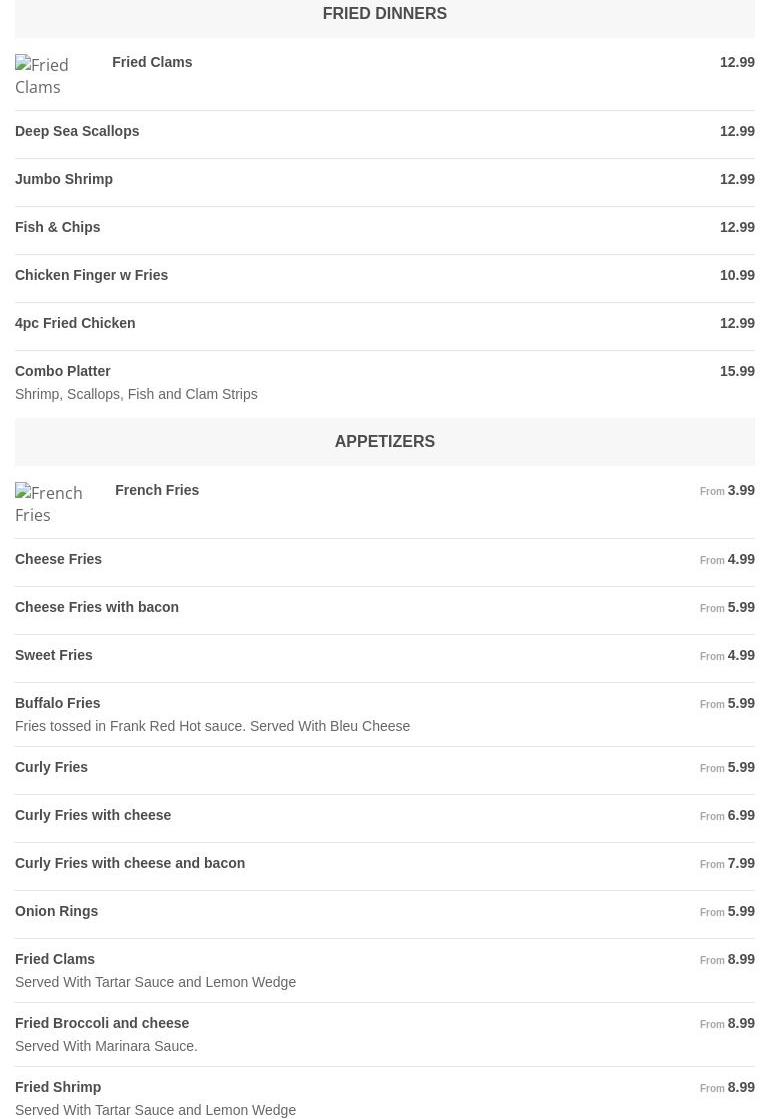Screen dimensions: 770x1119
Task: Pick the 4pc Fried Chicken dinner
Action: (75, 323)
